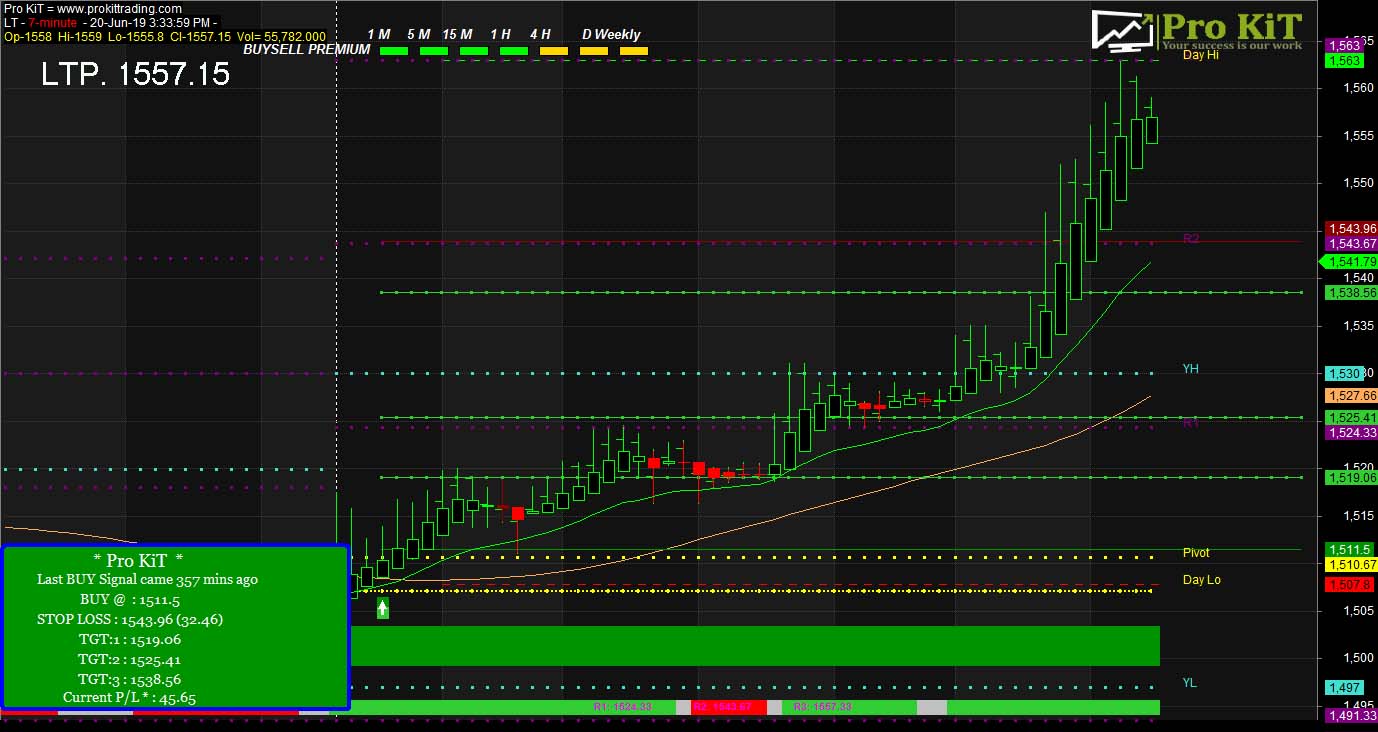The image size is (1378, 732).
Task: Click the R3: 1557.33 label in bottom bar
Action: point(822,707)
